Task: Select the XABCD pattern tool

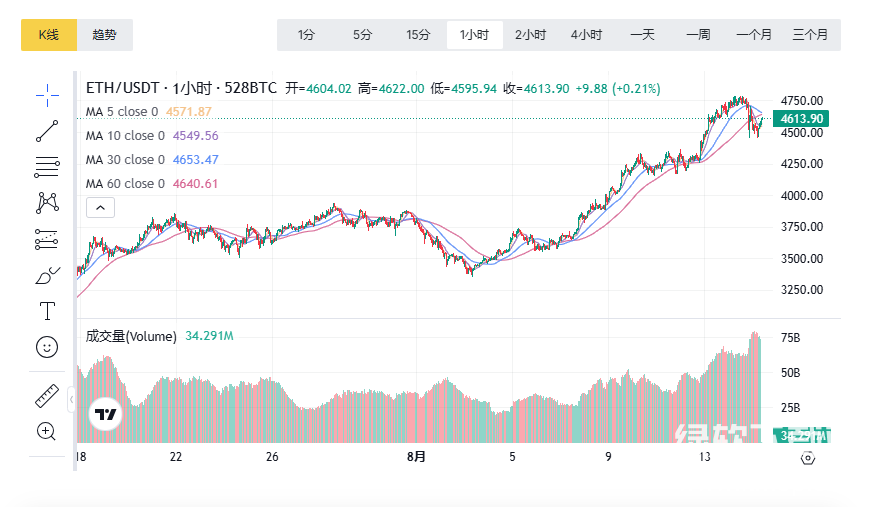Action: pyautogui.click(x=47, y=202)
